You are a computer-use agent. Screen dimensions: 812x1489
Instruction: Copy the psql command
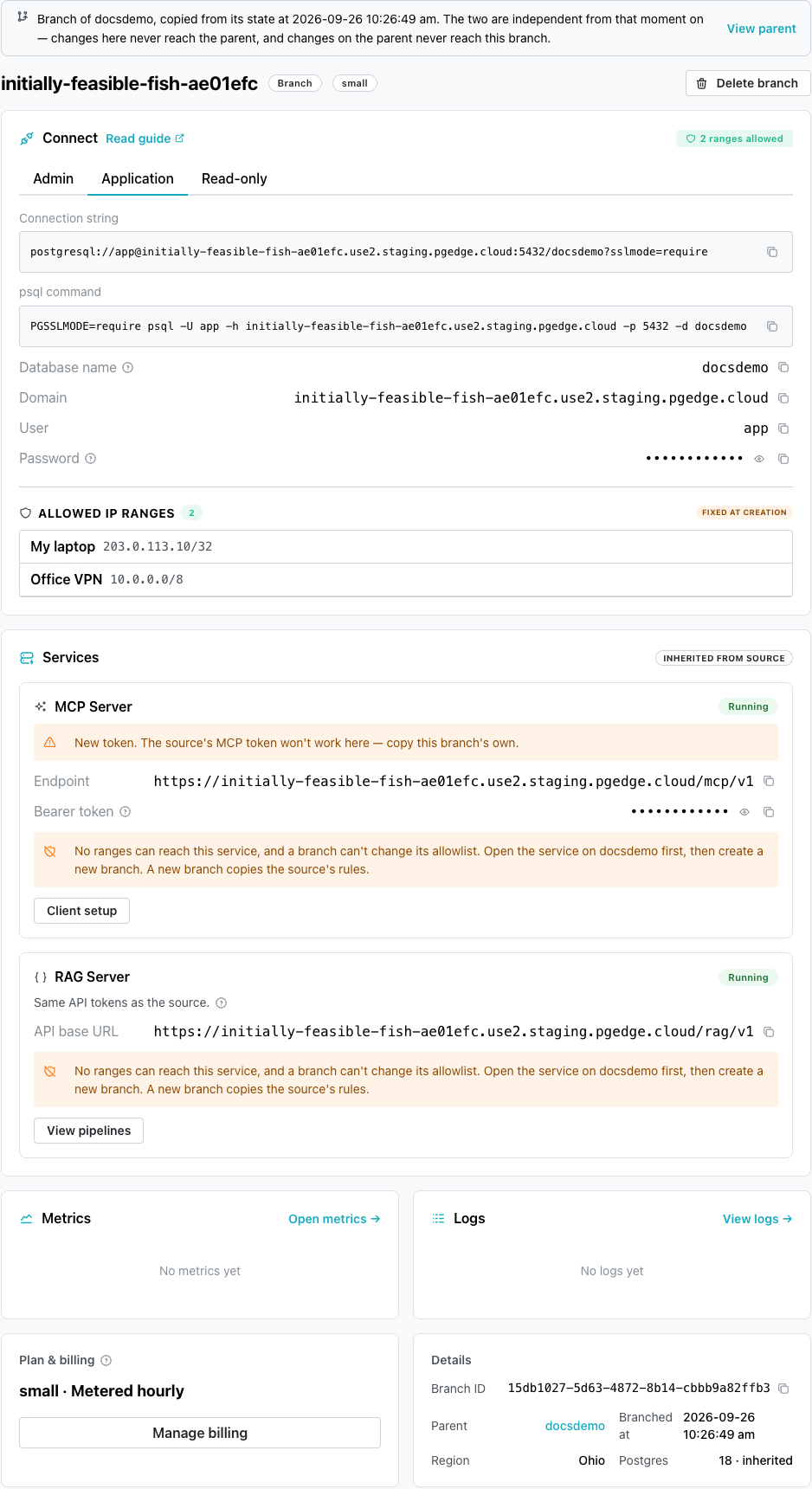coord(772,326)
